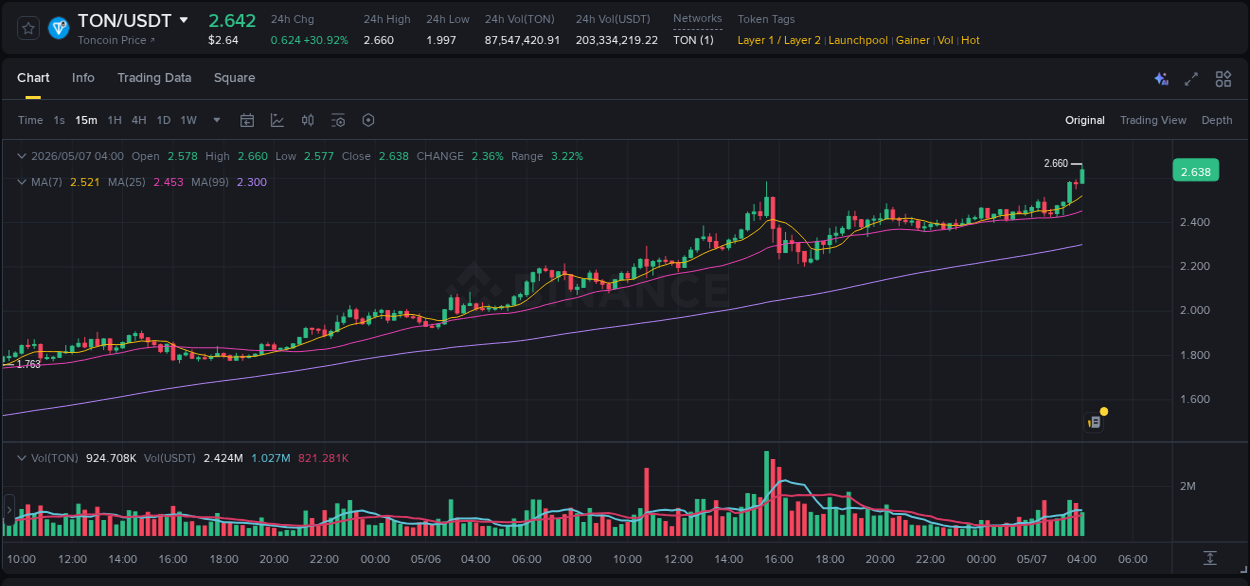The height and width of the screenshot is (586, 1250).
Task: Open the technical indicators line chart icon
Action: (277, 120)
